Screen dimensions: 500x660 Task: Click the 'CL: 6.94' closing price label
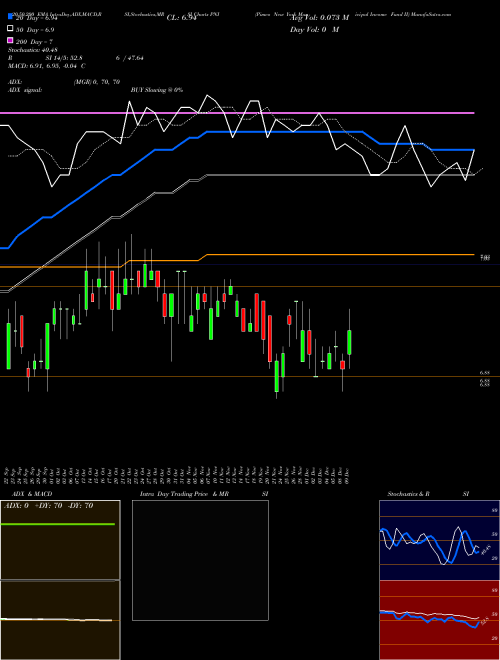tap(182, 18)
